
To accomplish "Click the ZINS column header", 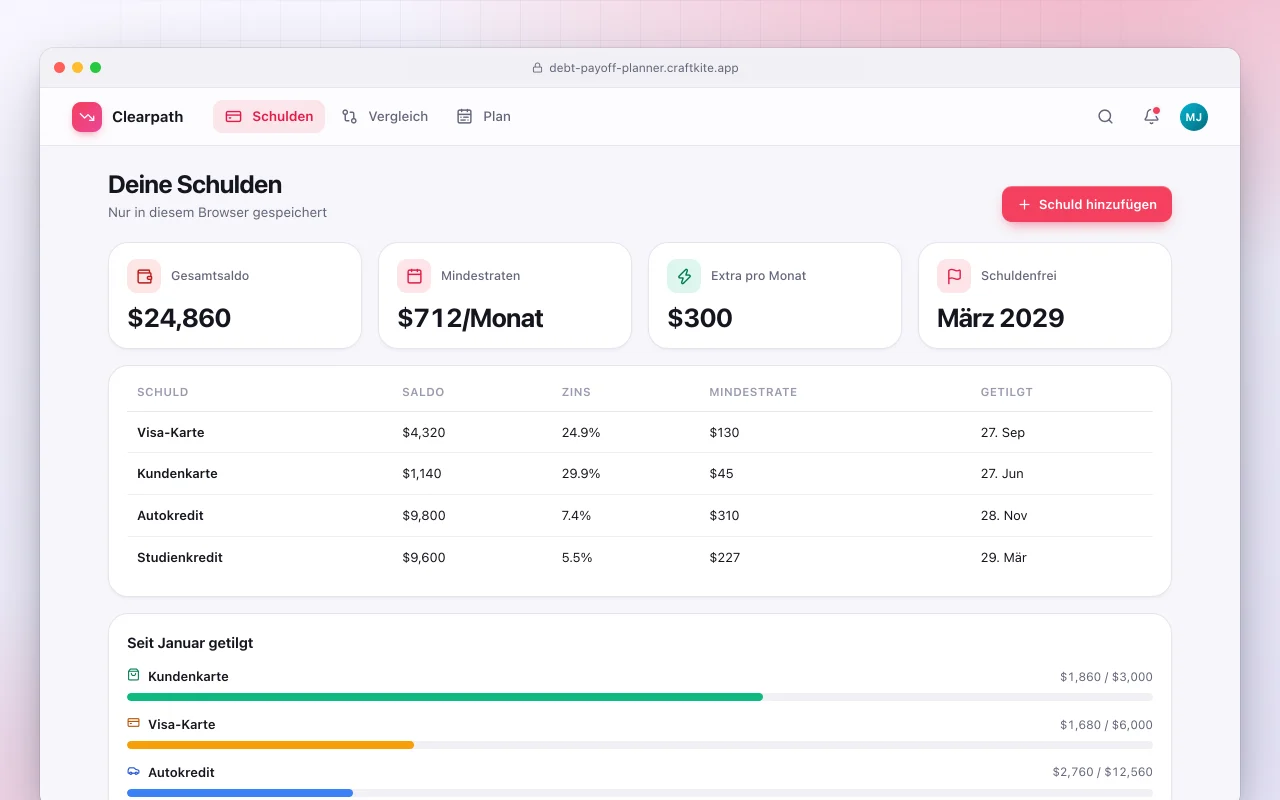I will coord(578,392).
